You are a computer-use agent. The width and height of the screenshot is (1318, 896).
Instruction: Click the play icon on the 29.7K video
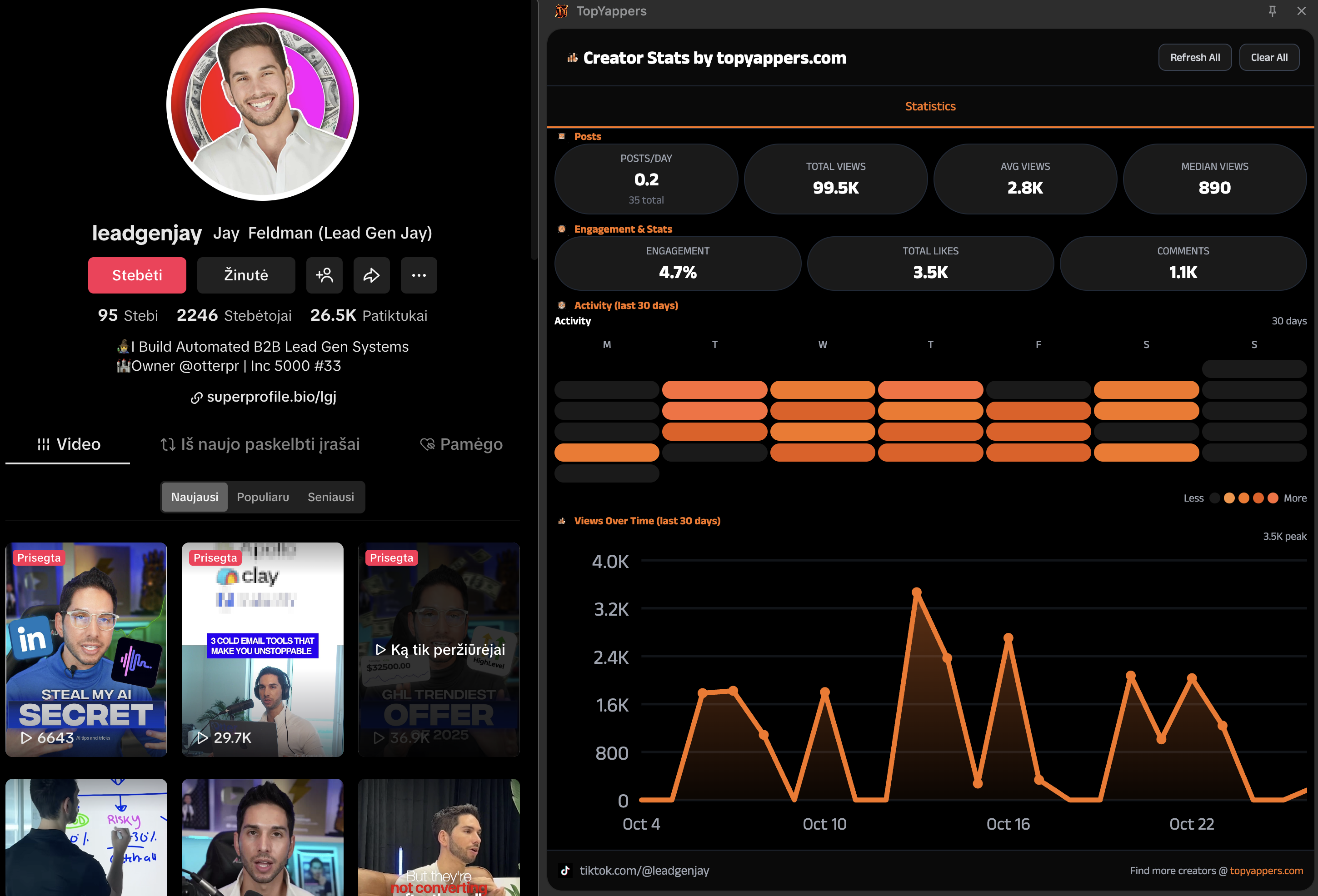pyautogui.click(x=202, y=738)
